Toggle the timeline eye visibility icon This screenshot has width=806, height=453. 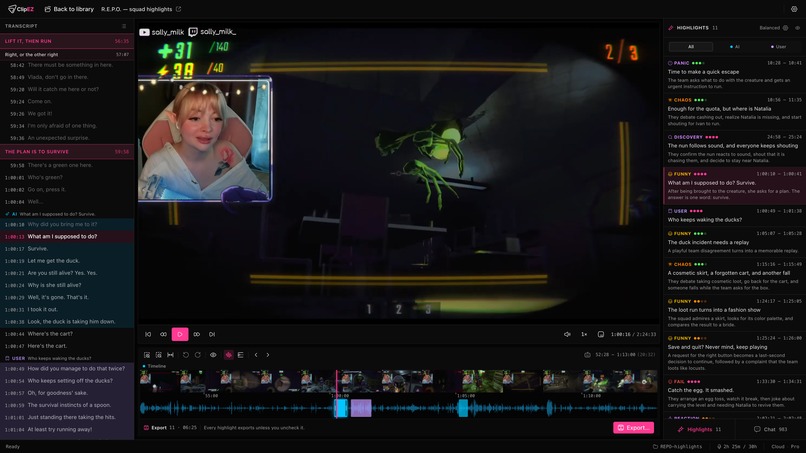[x=213, y=355]
